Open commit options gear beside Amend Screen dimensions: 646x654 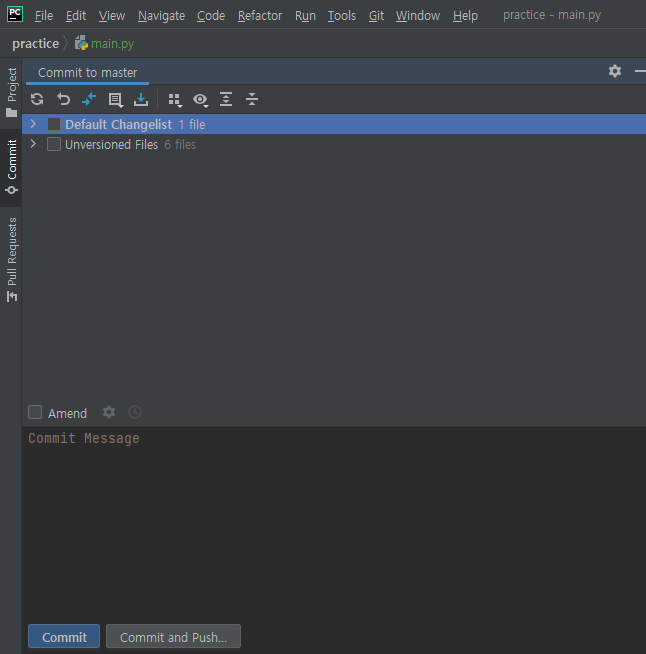(x=109, y=412)
